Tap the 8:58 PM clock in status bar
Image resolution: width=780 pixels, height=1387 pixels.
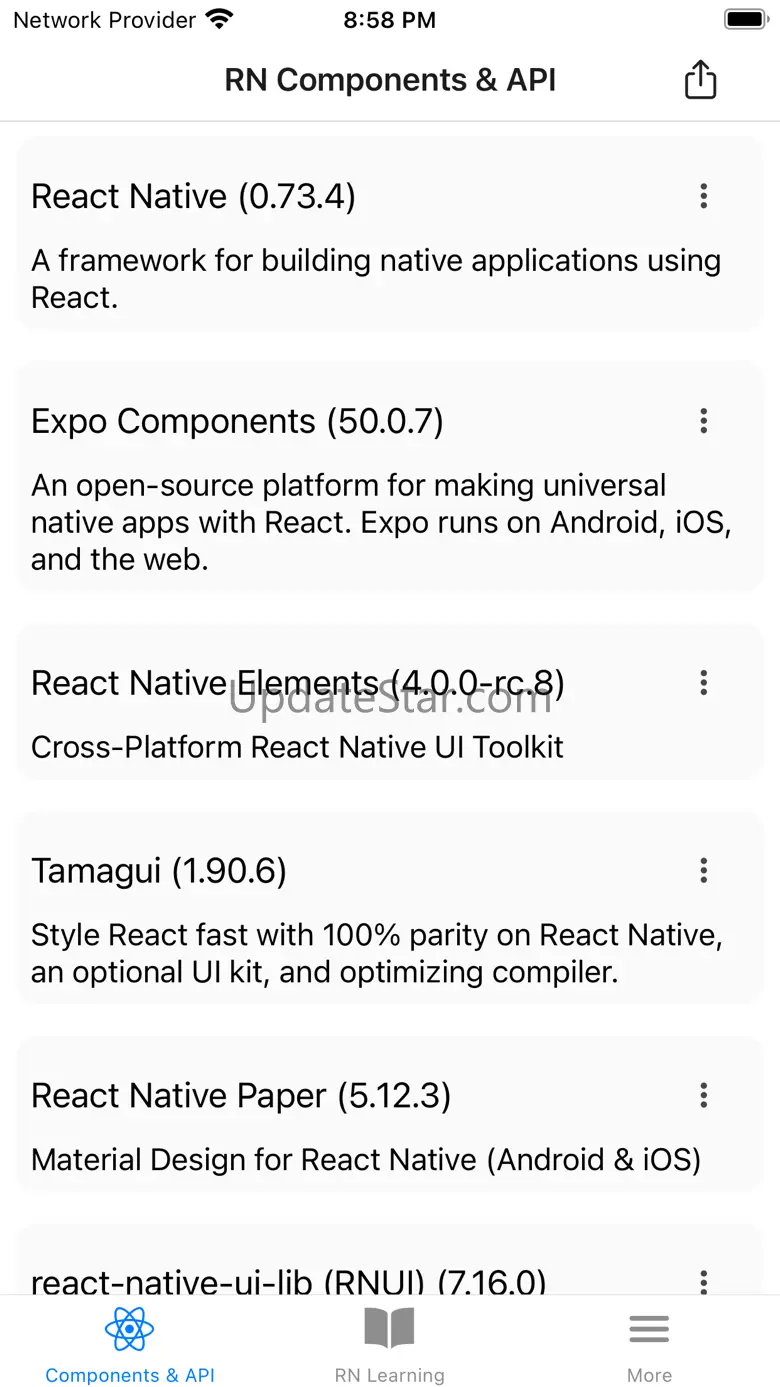click(x=390, y=20)
